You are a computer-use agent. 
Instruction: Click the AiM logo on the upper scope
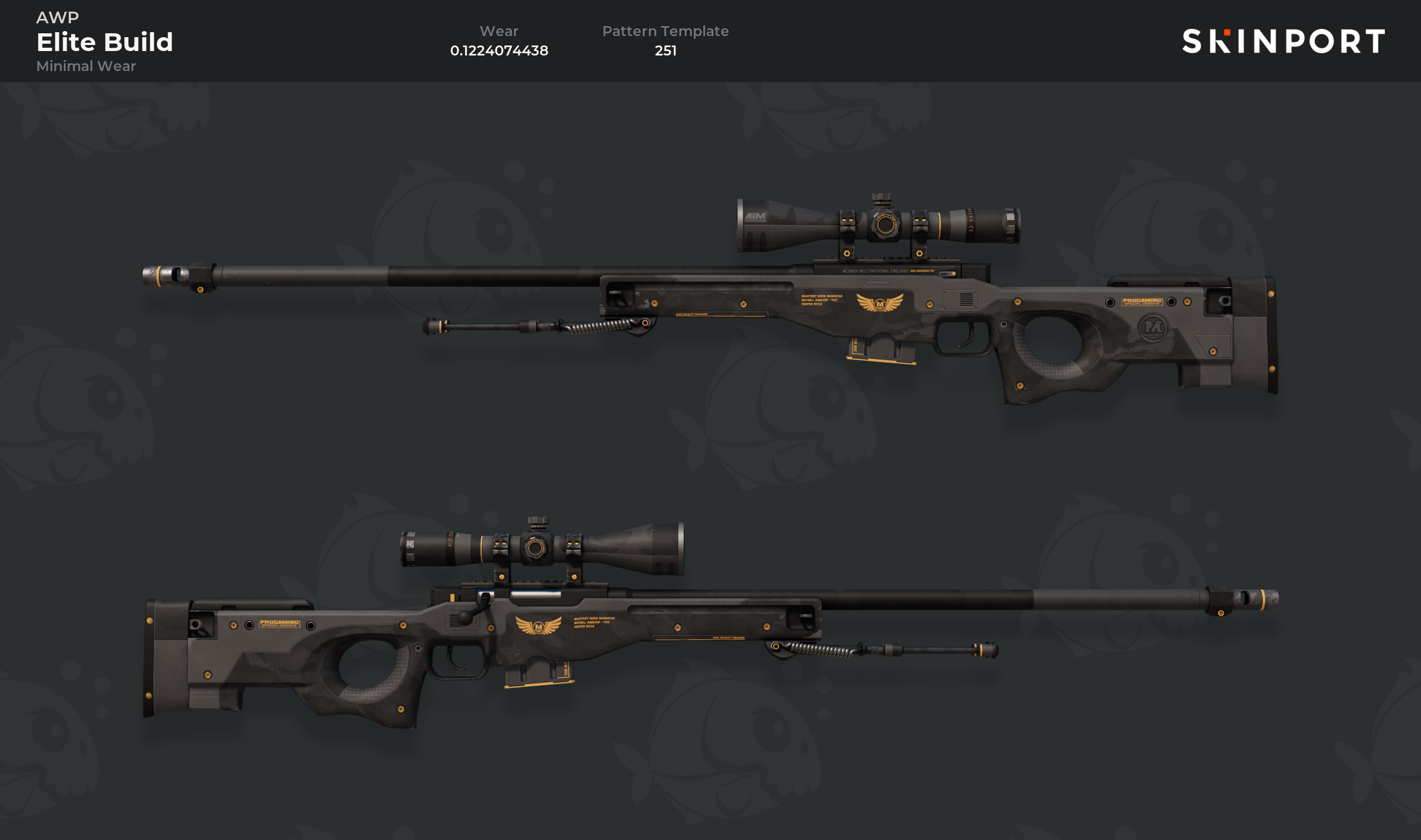755,217
